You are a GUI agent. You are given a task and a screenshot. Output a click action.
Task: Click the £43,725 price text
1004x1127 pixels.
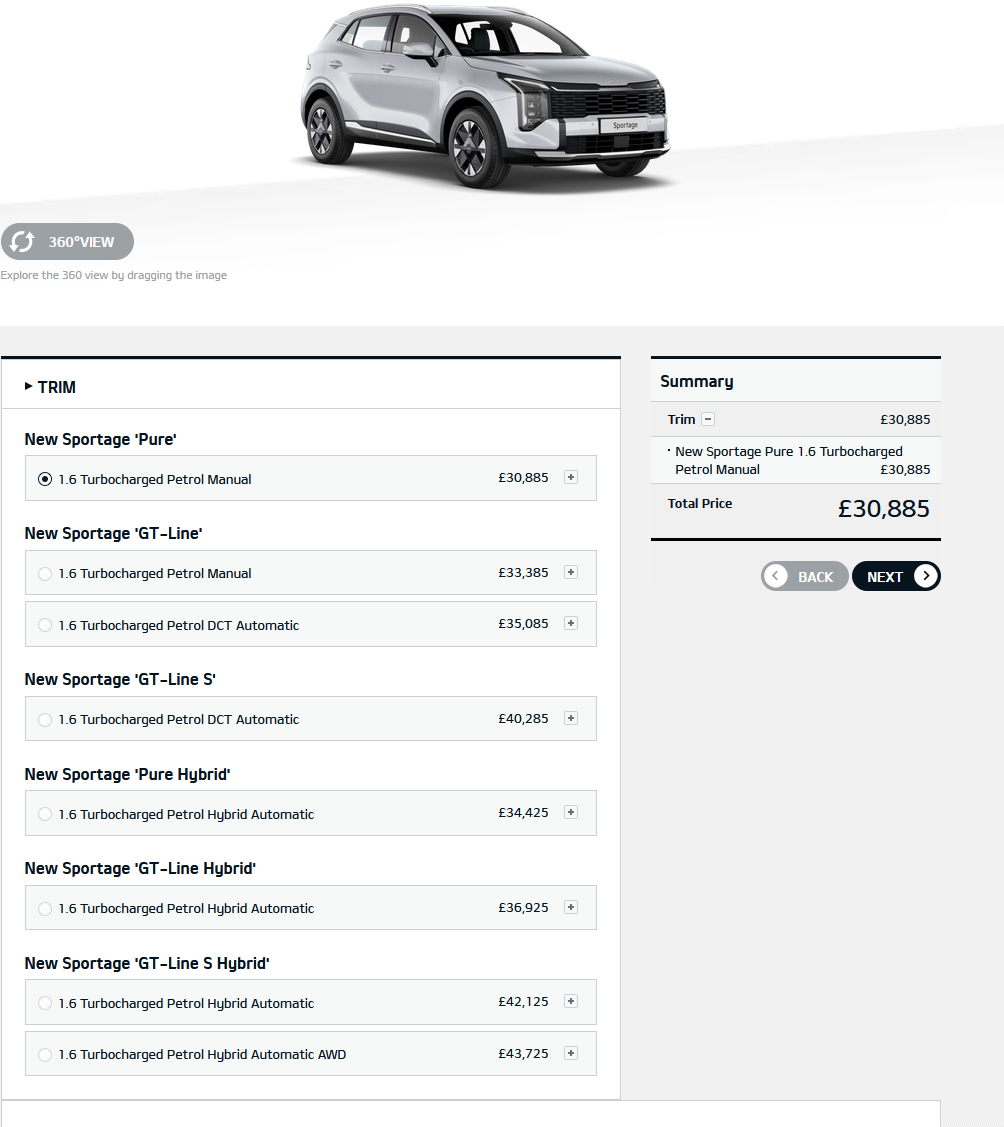coord(523,1054)
